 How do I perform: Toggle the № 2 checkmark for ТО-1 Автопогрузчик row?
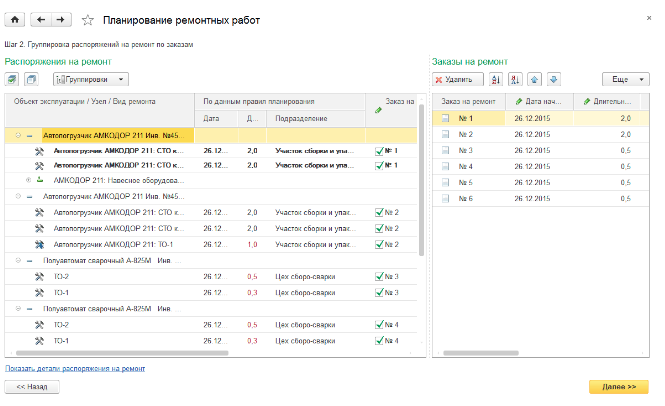[x=379, y=244]
